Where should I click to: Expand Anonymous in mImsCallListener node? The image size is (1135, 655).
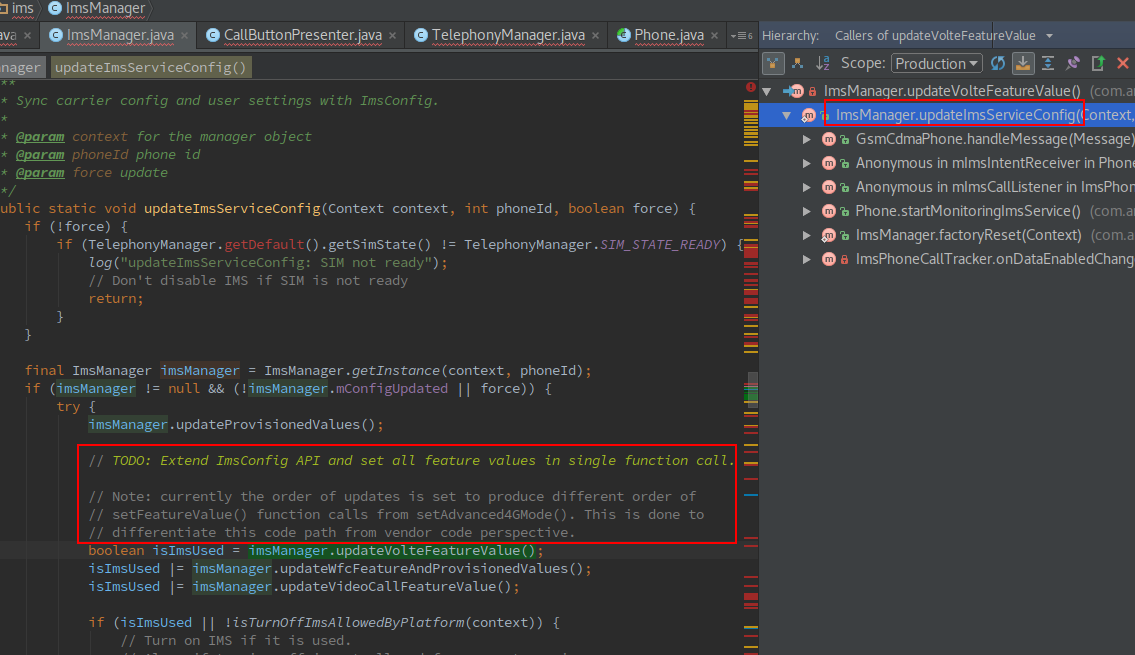tap(806, 187)
